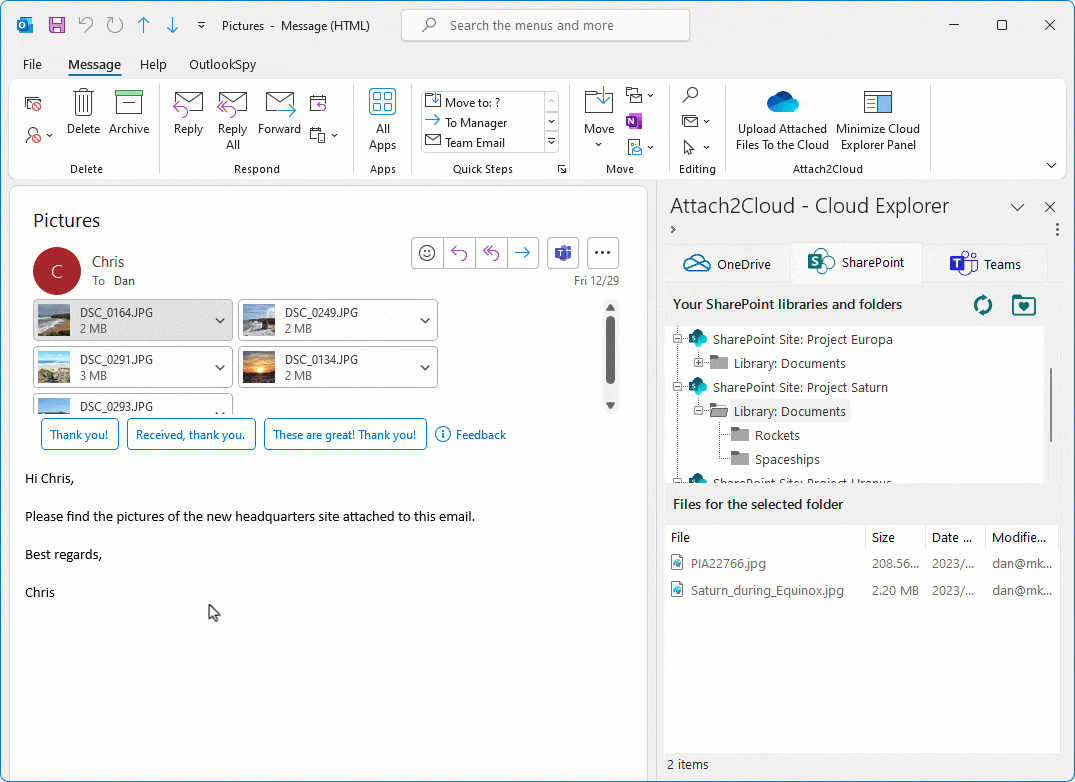Click the 'Thank you!' suggested reply
The height and width of the screenshot is (782, 1075).
(79, 434)
